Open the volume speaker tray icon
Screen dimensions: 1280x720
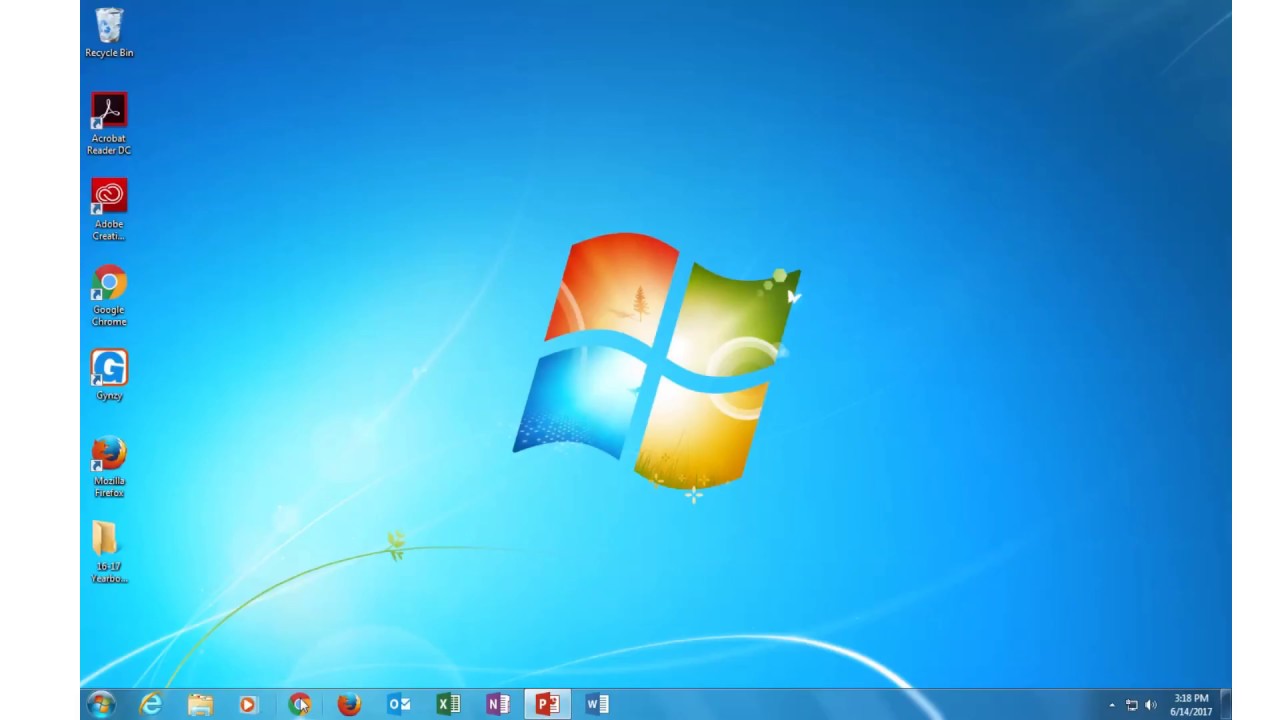tap(1150, 705)
